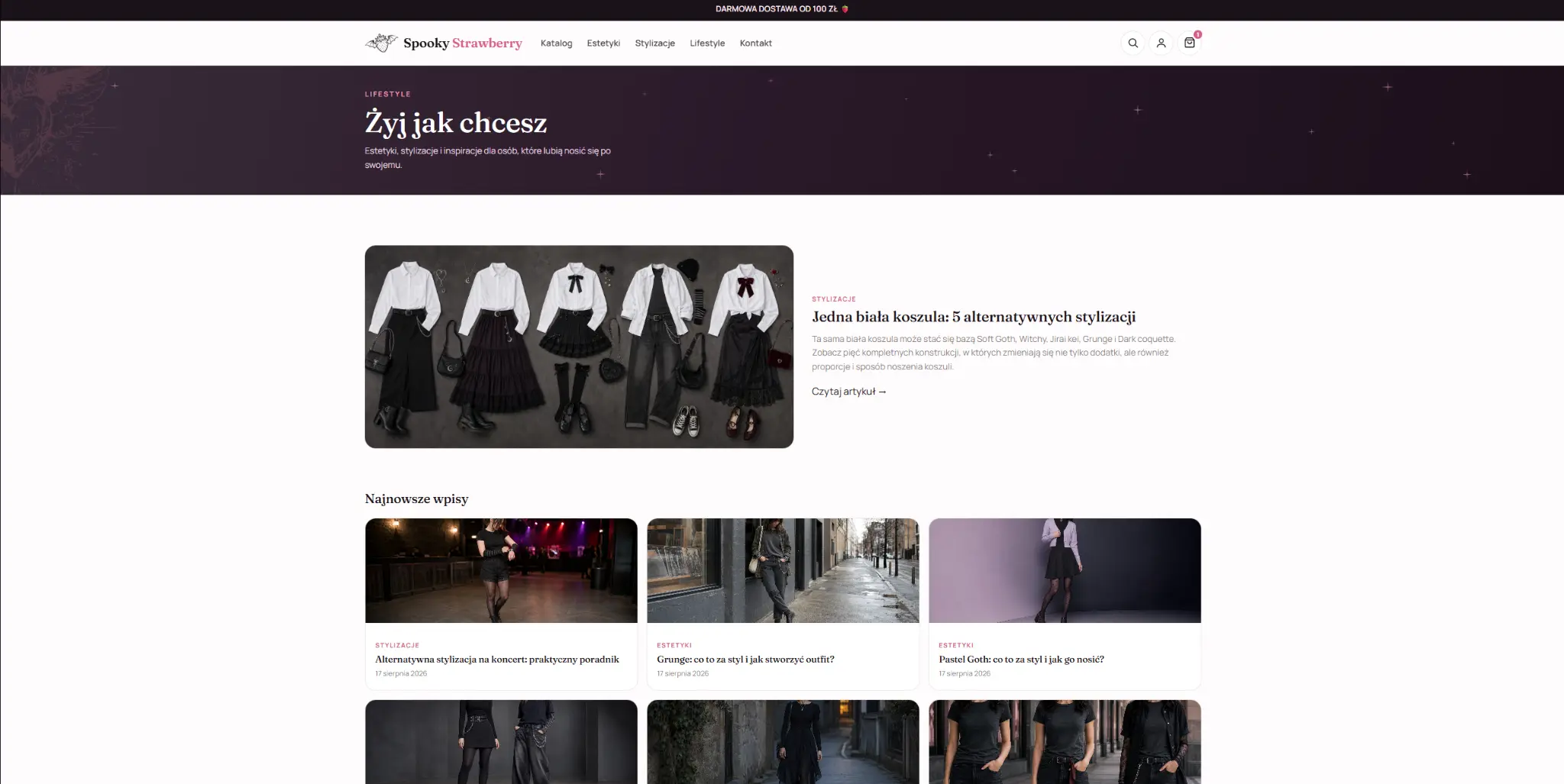Click the featured article excerpt beginning 'Ta sama biała koszula'
The width and height of the screenshot is (1564, 784).
[994, 353]
